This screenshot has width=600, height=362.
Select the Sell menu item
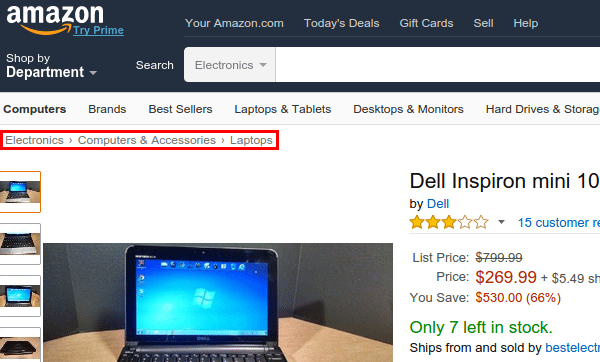pos(483,23)
